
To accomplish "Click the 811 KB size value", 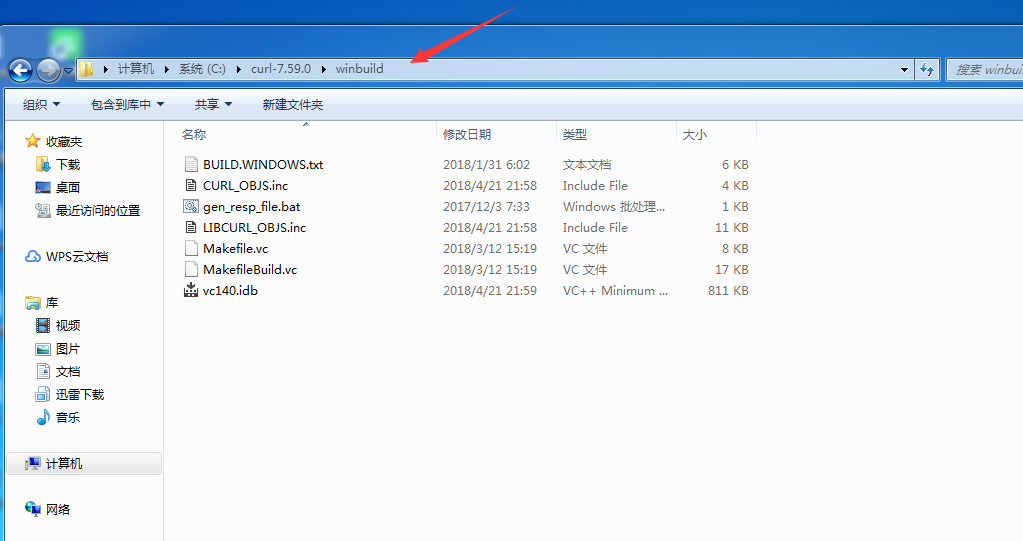I will coord(728,290).
